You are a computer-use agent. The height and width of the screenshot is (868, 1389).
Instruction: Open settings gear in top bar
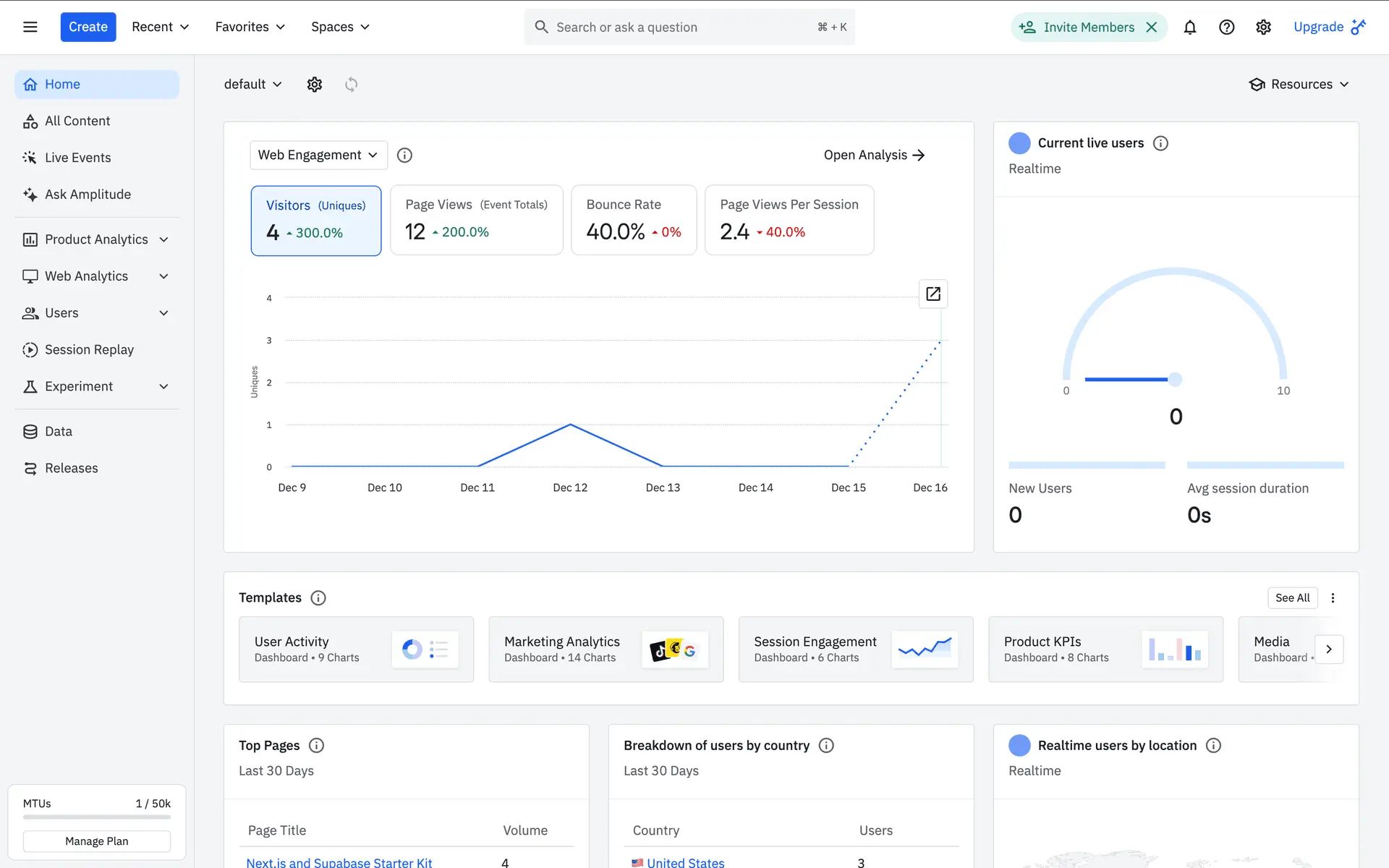point(1263,27)
